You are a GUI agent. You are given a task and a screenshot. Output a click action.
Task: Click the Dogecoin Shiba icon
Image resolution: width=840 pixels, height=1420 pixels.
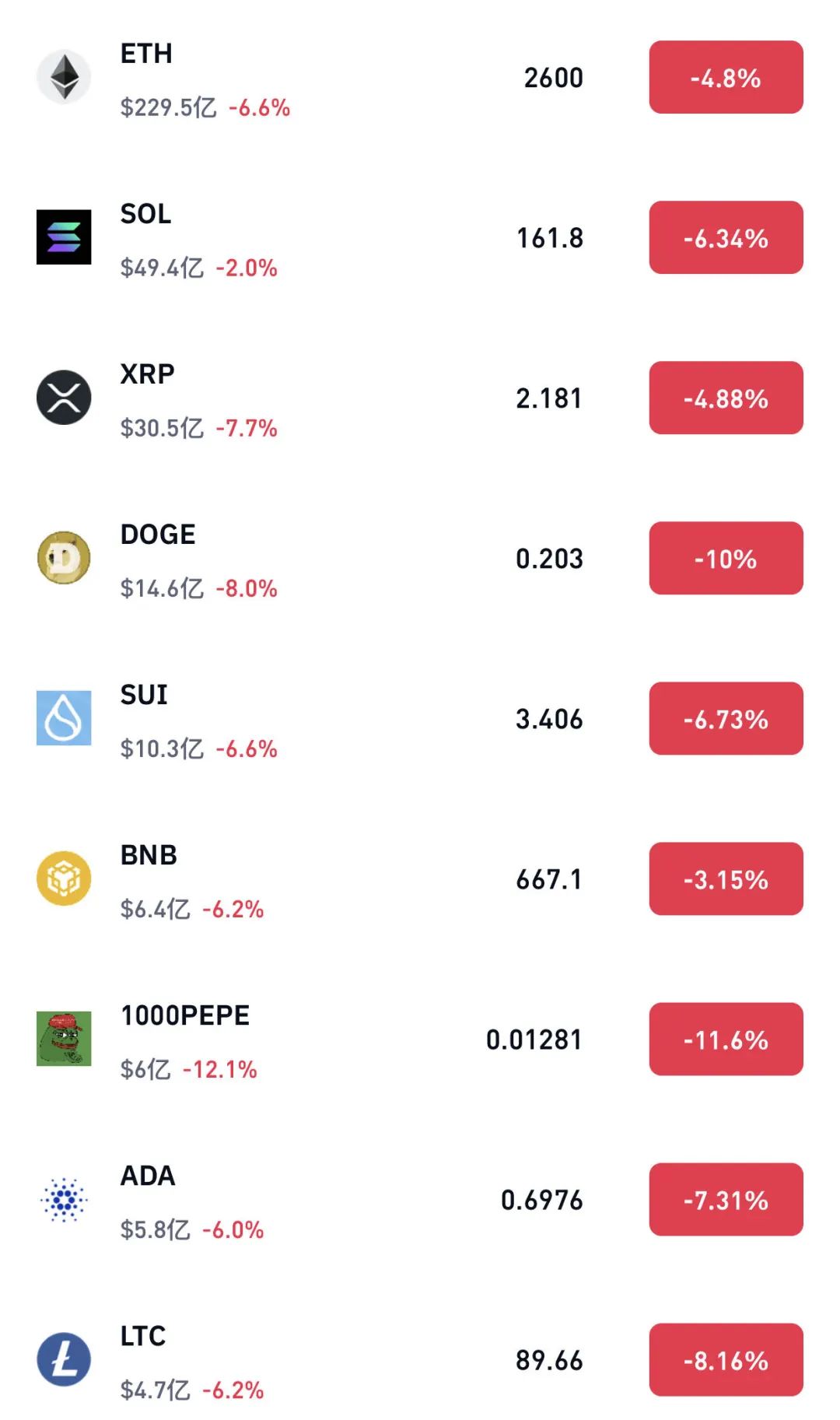coord(64,558)
